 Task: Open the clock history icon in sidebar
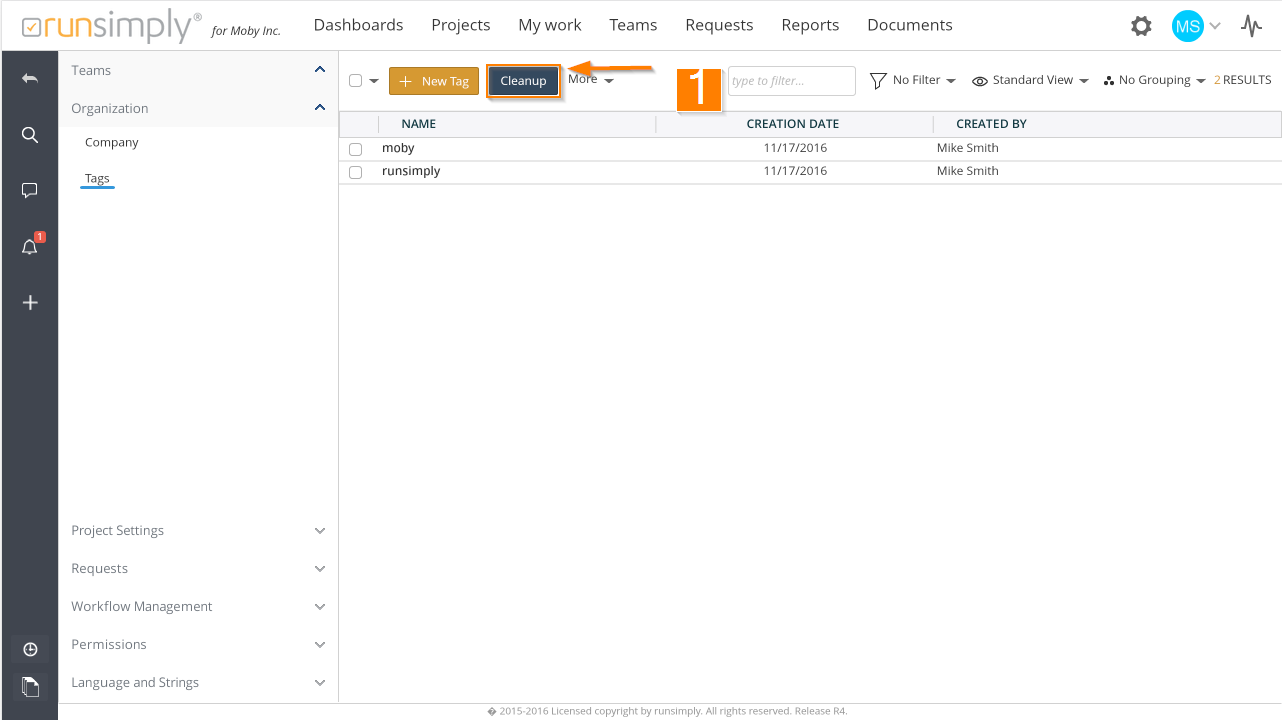(x=30, y=650)
